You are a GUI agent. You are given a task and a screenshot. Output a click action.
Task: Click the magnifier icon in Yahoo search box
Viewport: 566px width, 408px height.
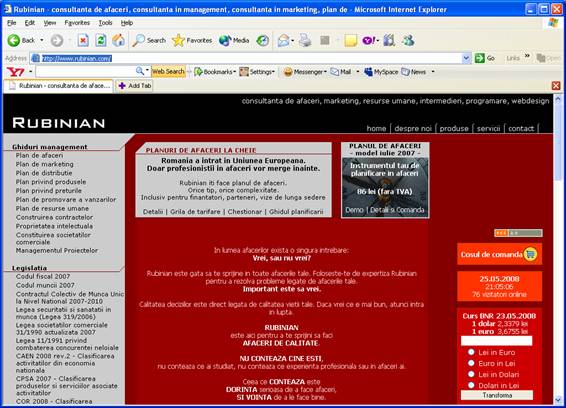[140, 71]
